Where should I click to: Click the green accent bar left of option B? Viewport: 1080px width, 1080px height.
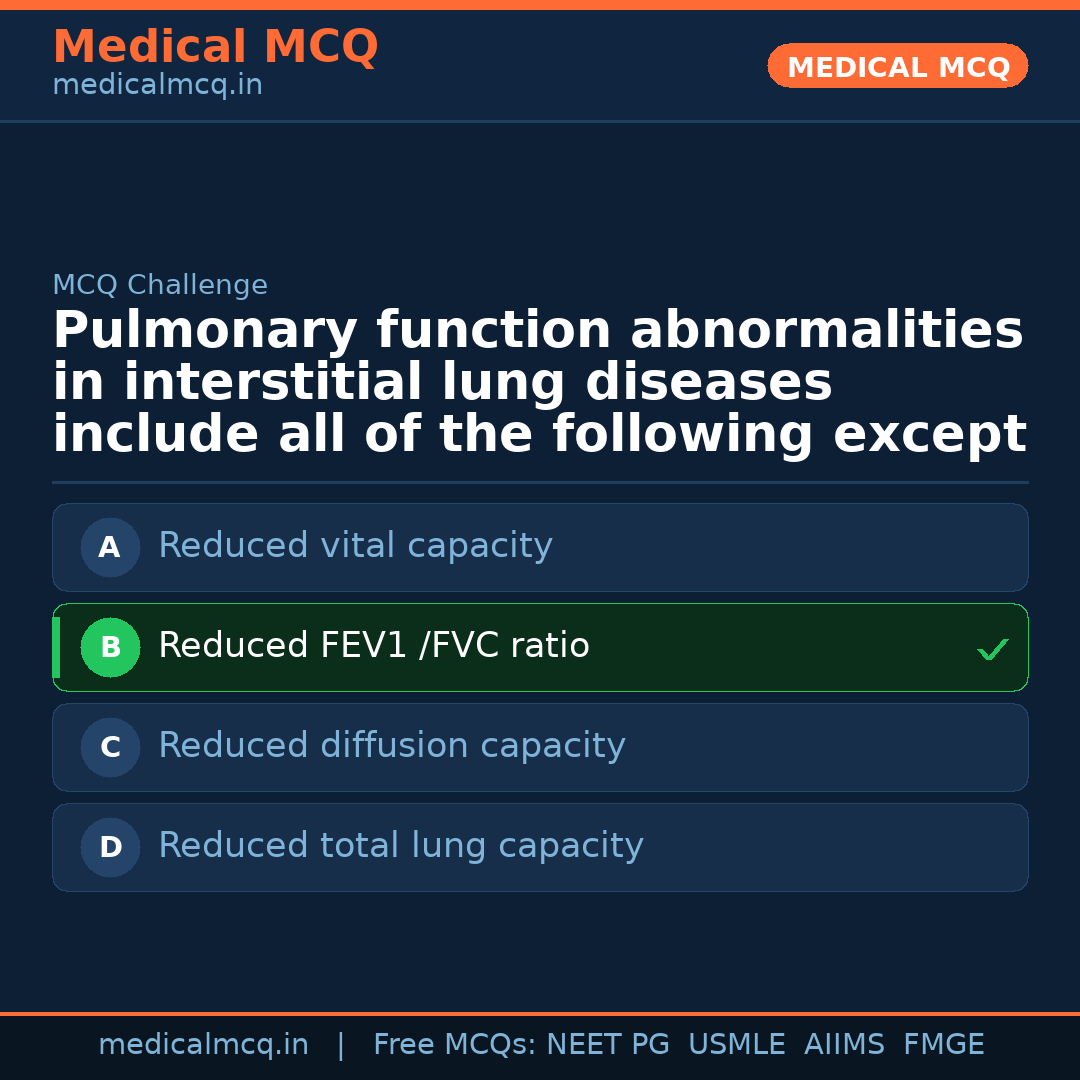tap(56, 647)
